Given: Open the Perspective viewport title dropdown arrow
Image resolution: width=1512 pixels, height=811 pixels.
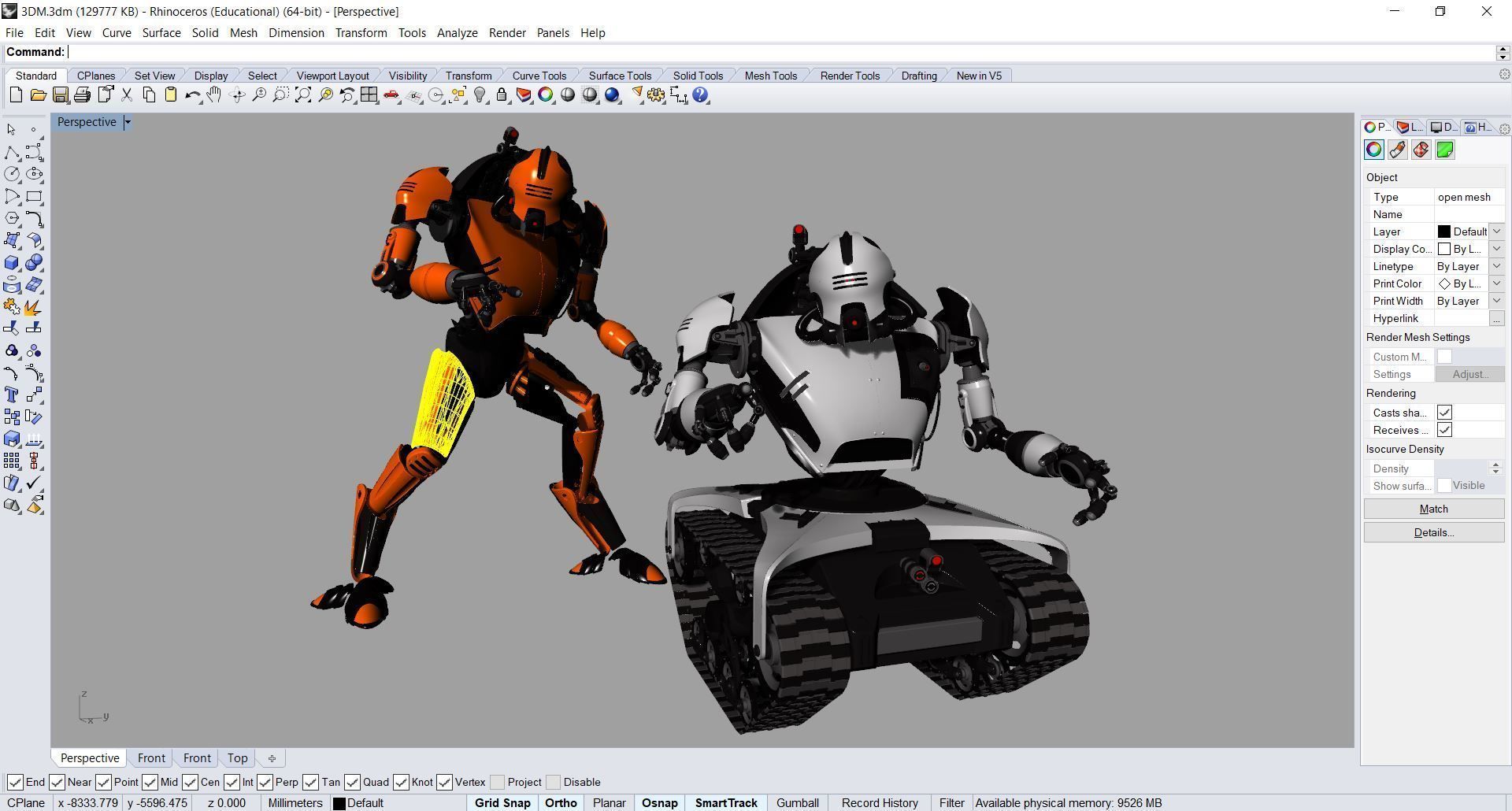Looking at the screenshot, I should click(x=128, y=122).
